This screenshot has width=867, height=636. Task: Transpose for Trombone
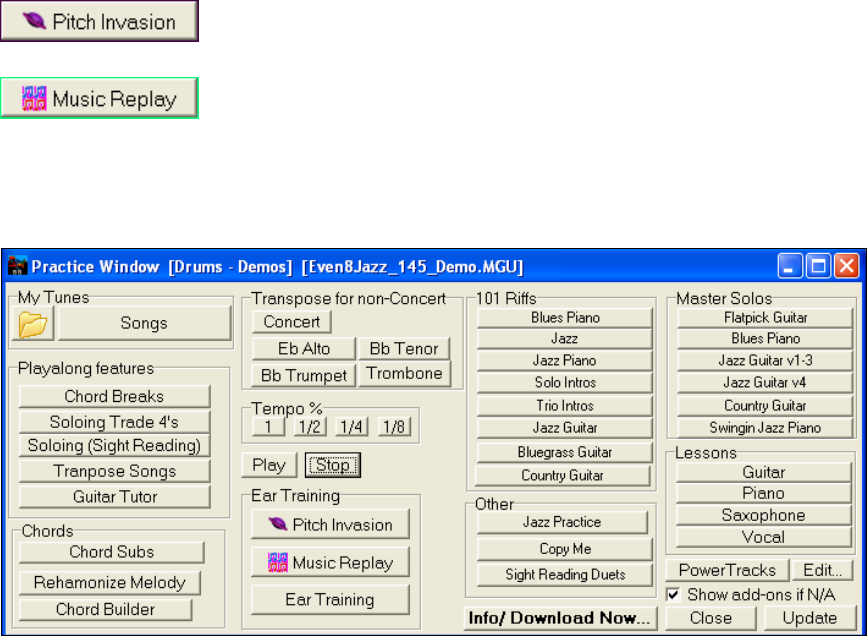pos(404,373)
